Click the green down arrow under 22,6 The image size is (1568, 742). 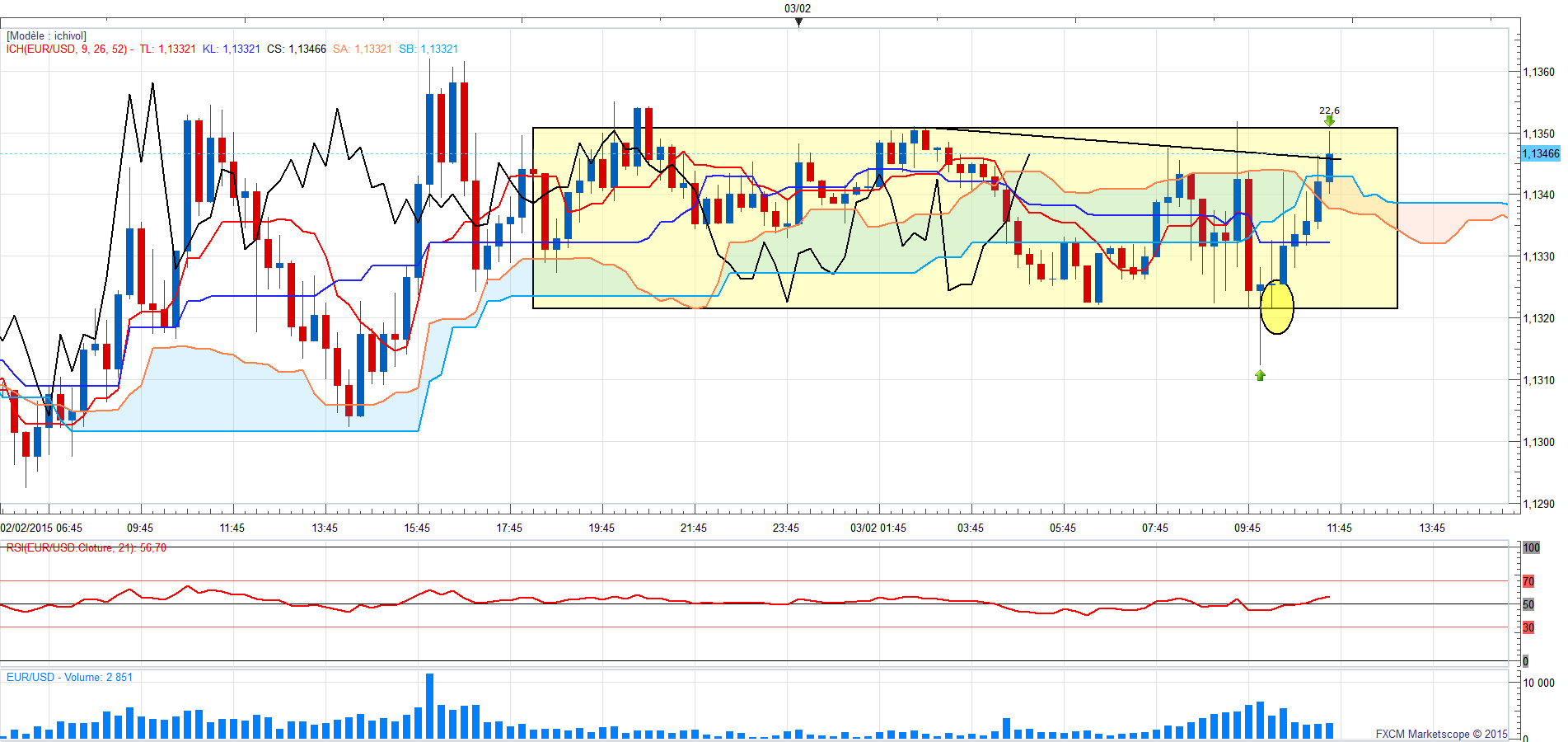coord(1329,121)
